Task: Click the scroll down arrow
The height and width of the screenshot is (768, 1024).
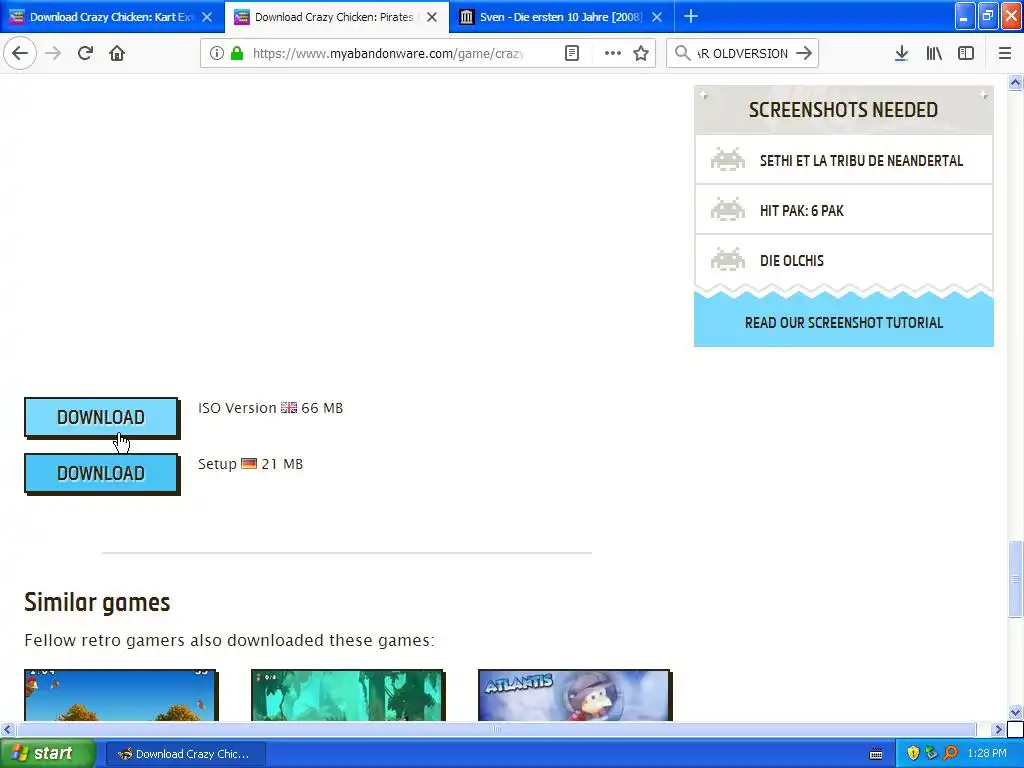Action: [1015, 712]
